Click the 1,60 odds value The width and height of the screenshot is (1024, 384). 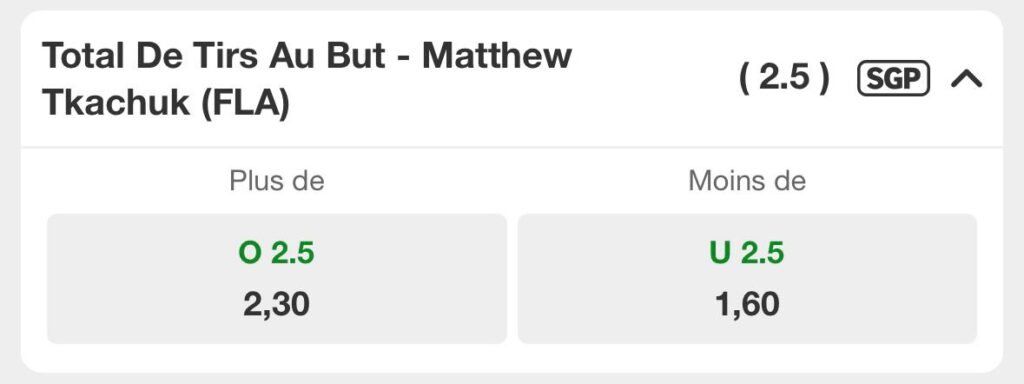pyautogui.click(x=747, y=304)
